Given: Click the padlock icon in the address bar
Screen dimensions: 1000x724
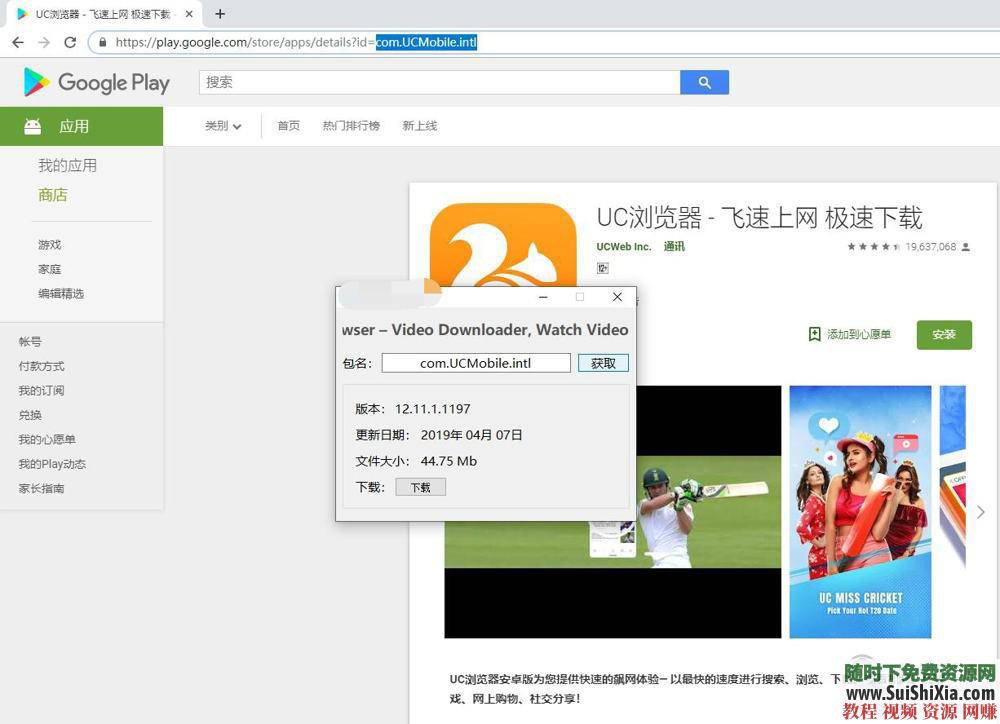Looking at the screenshot, I should 102,42.
